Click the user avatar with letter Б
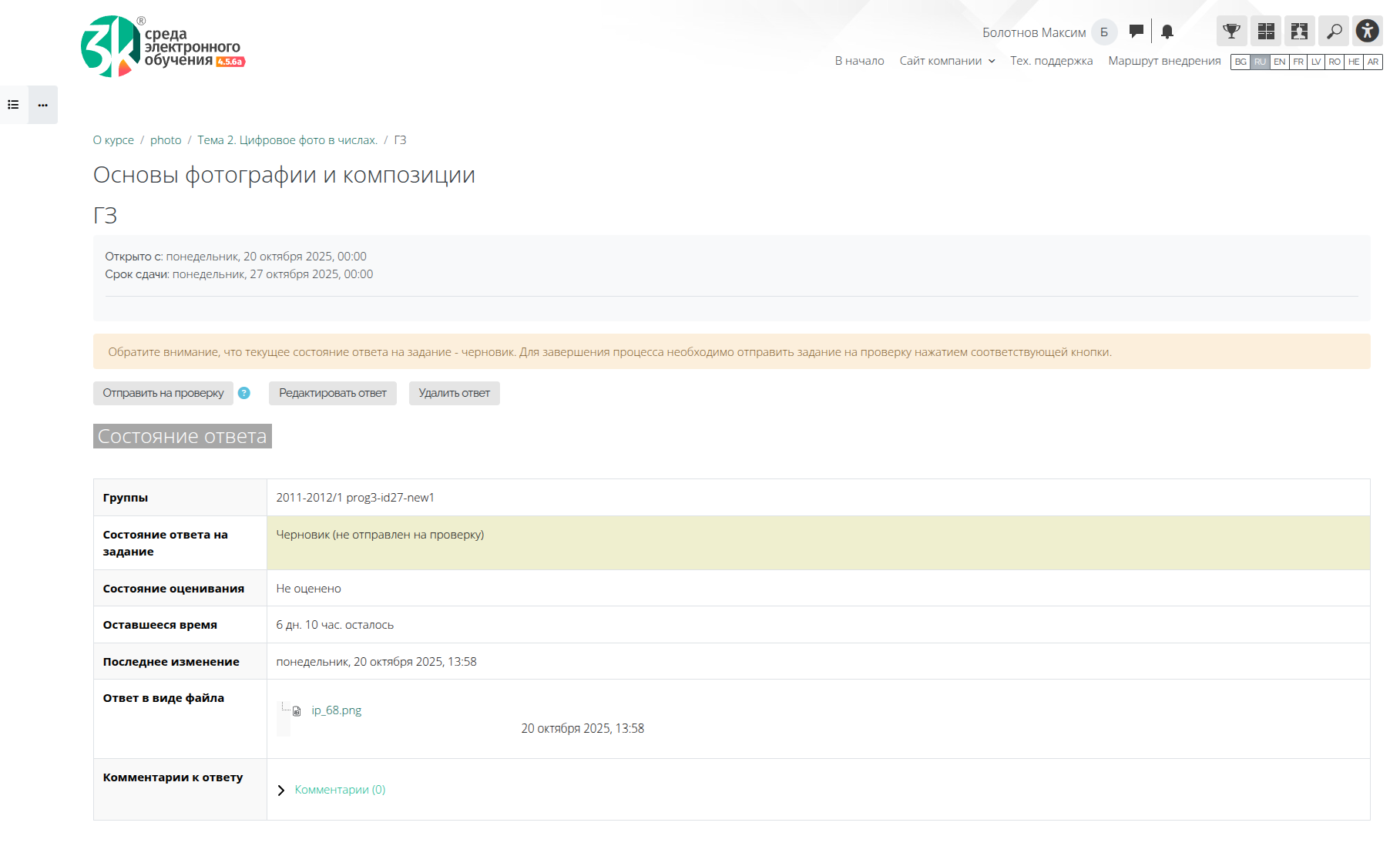 [1104, 32]
